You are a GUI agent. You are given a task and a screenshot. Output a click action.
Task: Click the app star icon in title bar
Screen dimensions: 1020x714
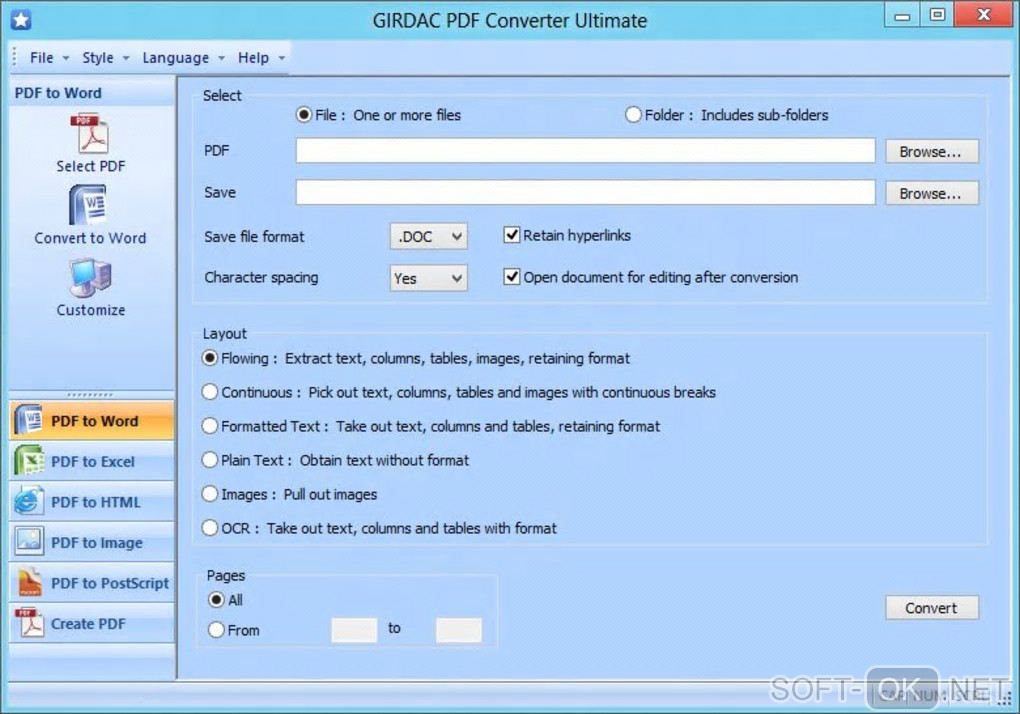pos(21,20)
